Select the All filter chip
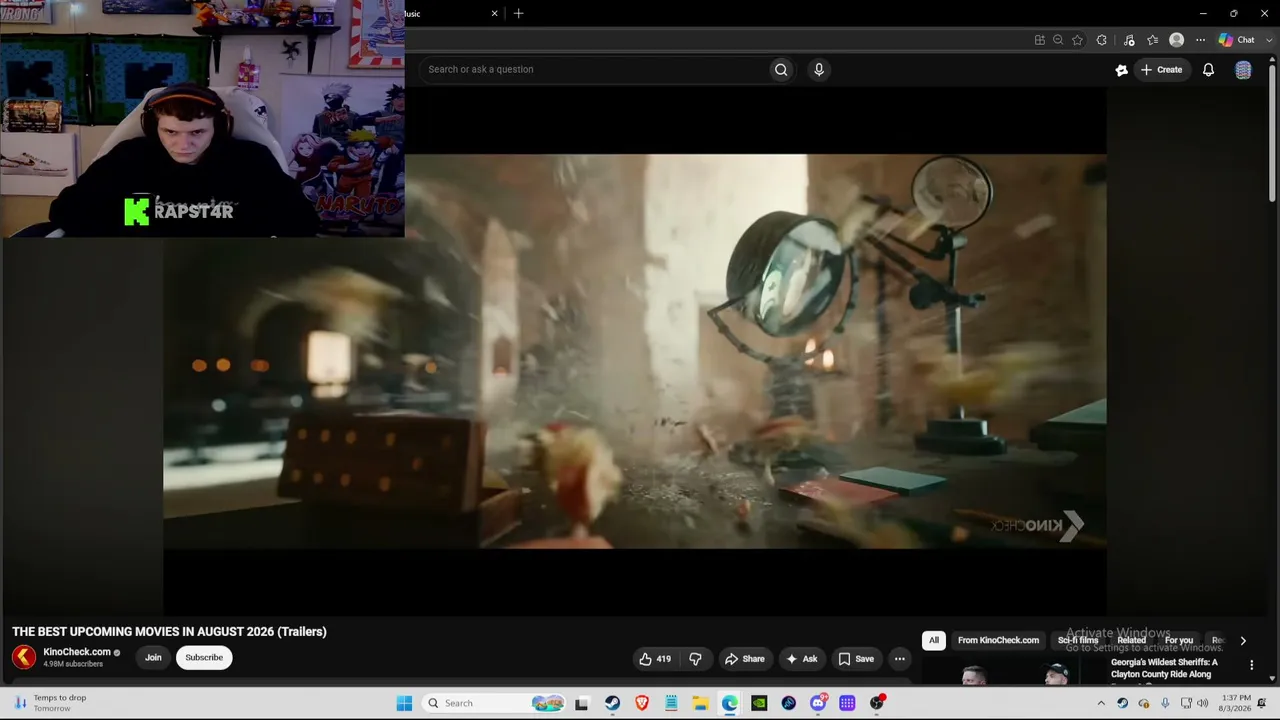 (934, 641)
